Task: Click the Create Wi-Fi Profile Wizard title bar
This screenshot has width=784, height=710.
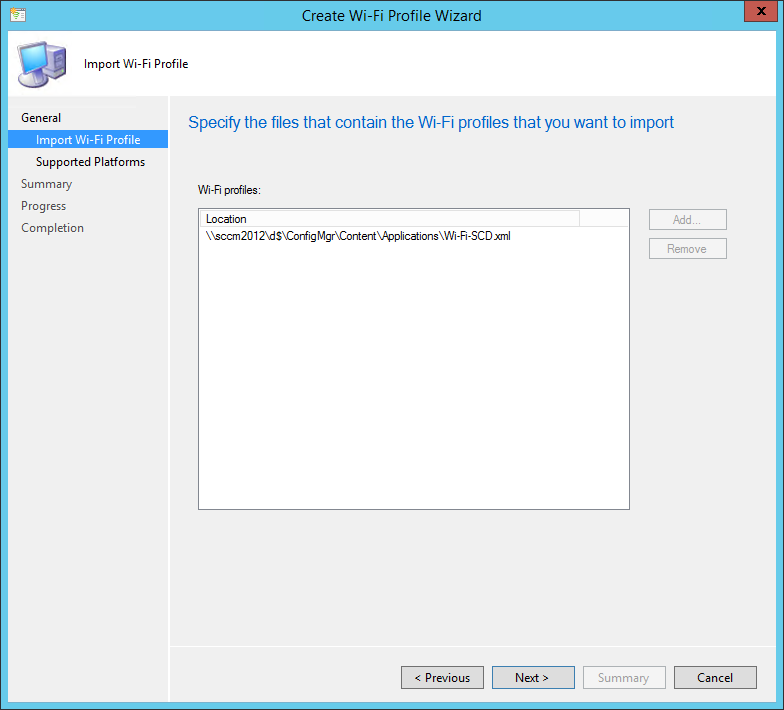Action: [391, 15]
